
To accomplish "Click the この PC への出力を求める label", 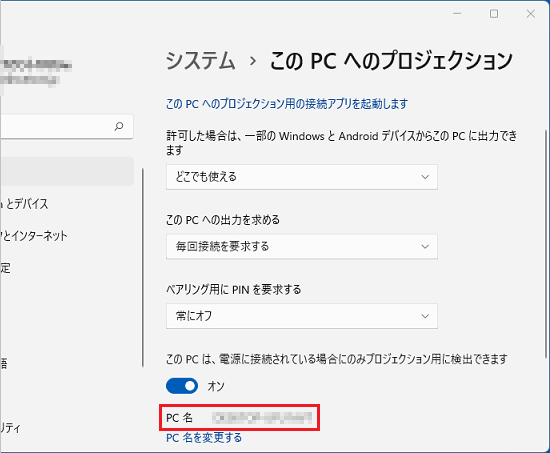I will pos(223,220).
